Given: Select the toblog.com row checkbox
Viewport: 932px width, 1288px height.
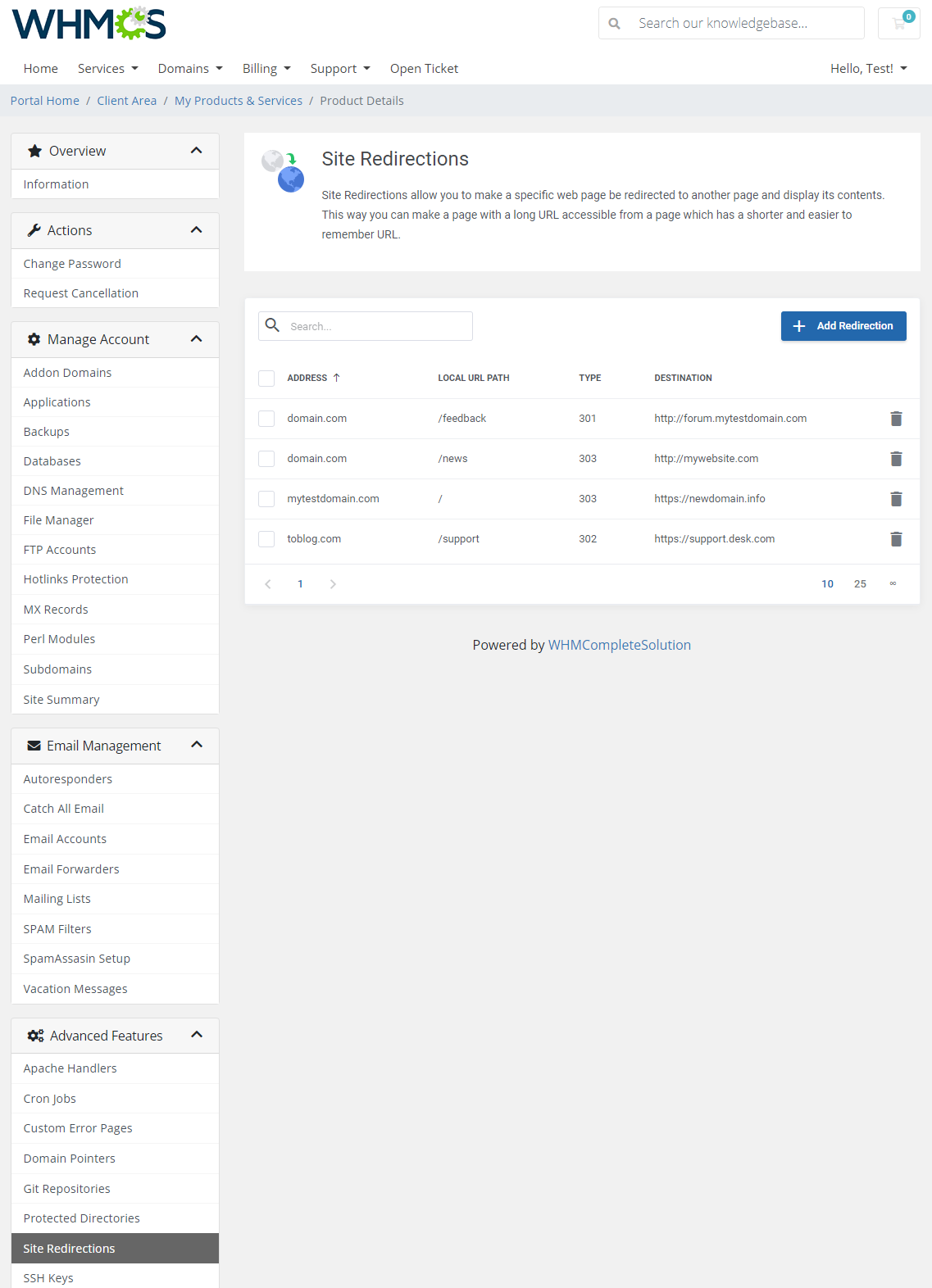Looking at the screenshot, I should (x=266, y=539).
